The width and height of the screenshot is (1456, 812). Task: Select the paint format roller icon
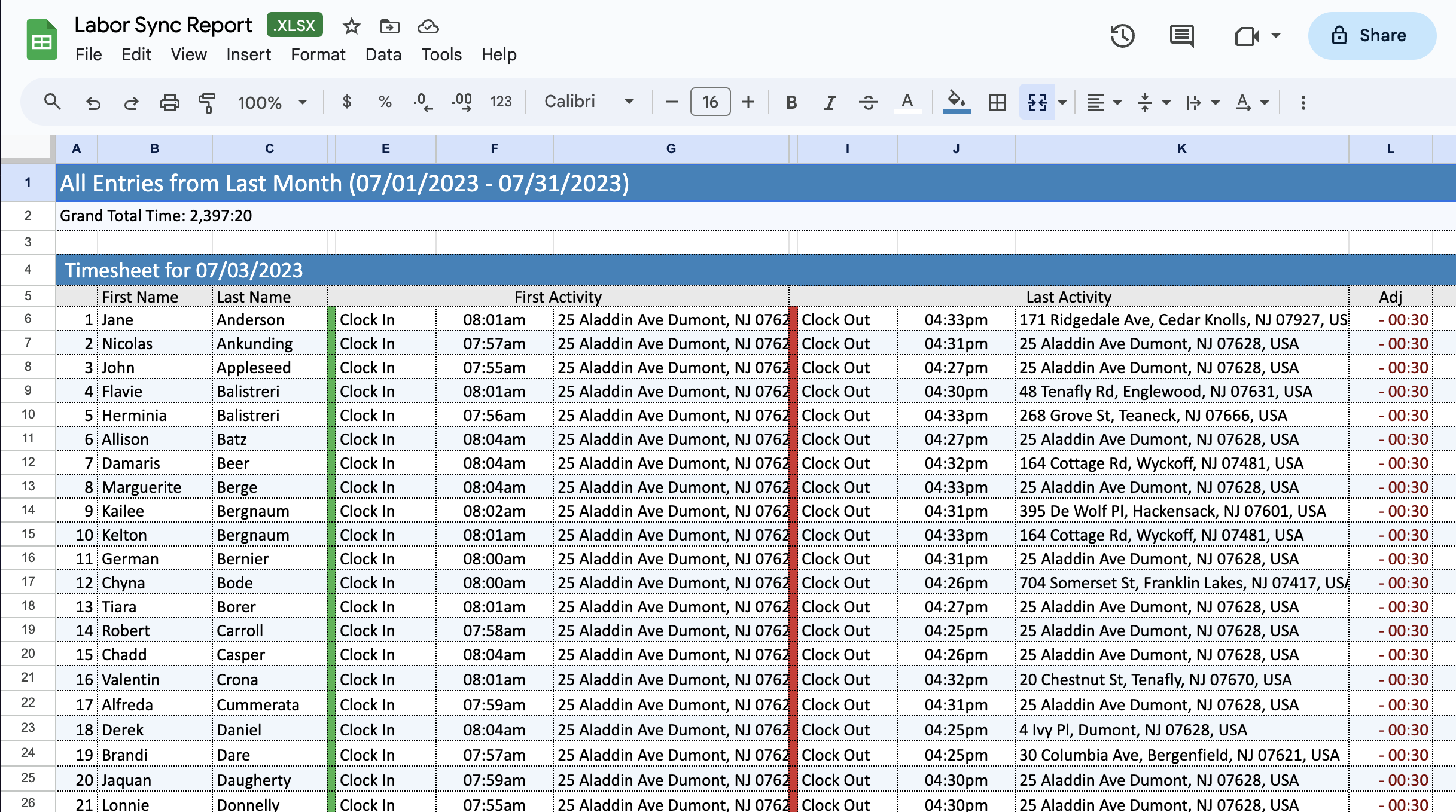(x=207, y=103)
